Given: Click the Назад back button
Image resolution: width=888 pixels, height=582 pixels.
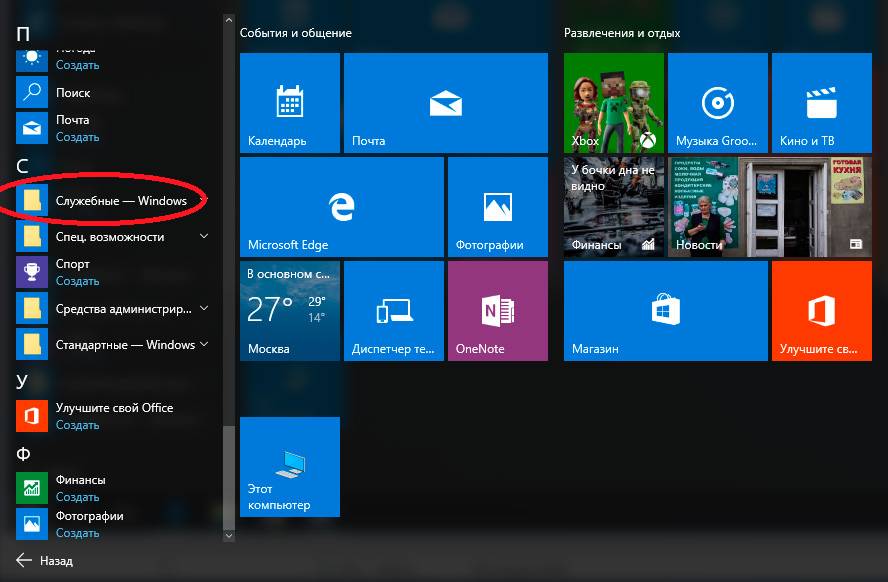Looking at the screenshot, I should tap(45, 561).
